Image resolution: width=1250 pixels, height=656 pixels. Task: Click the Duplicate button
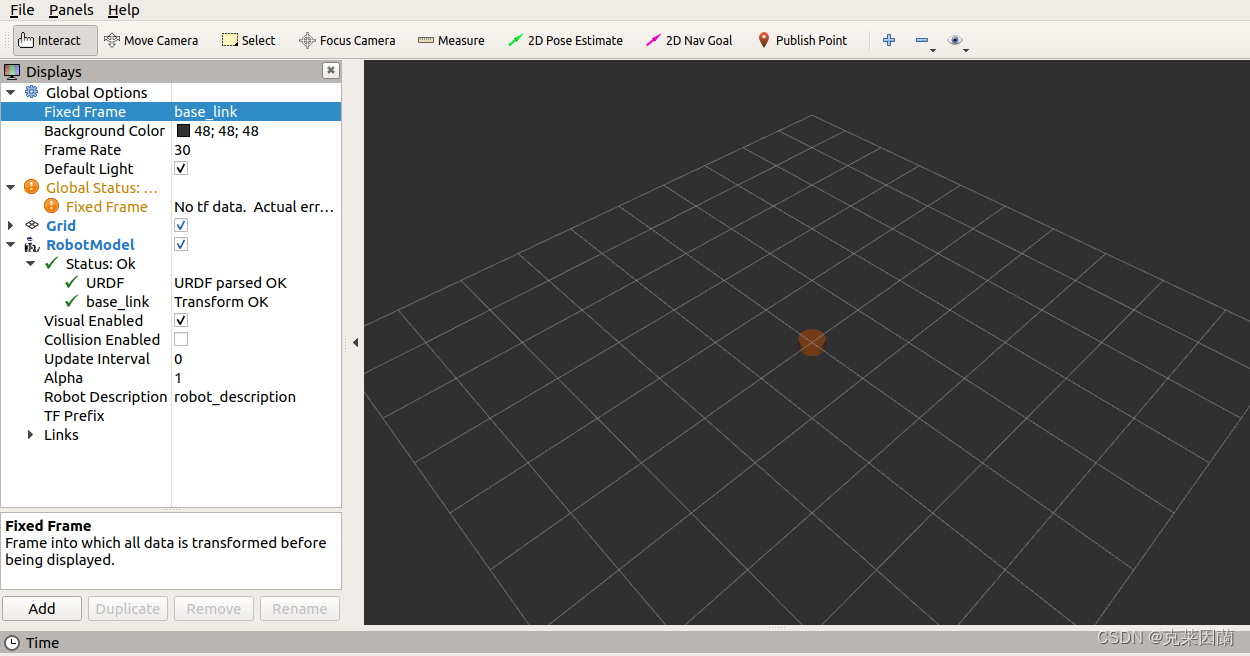pos(128,608)
